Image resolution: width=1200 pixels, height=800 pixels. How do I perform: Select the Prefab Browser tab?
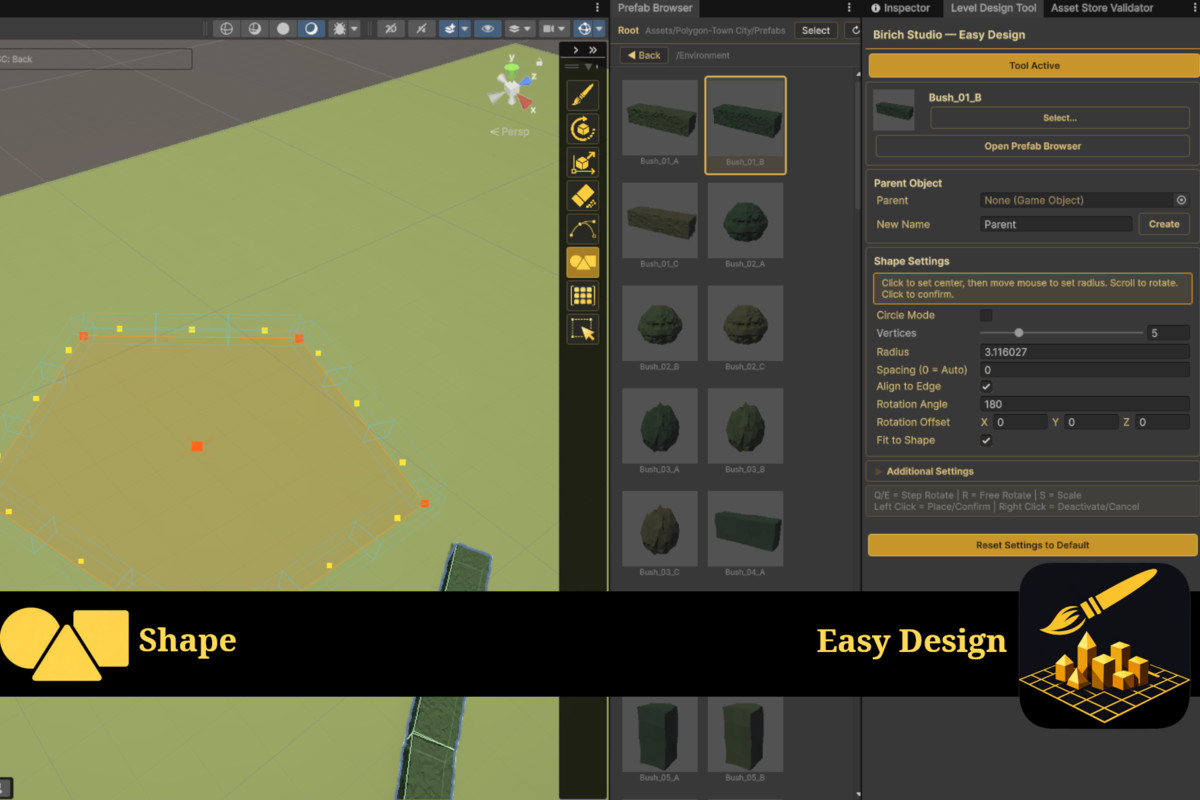655,8
